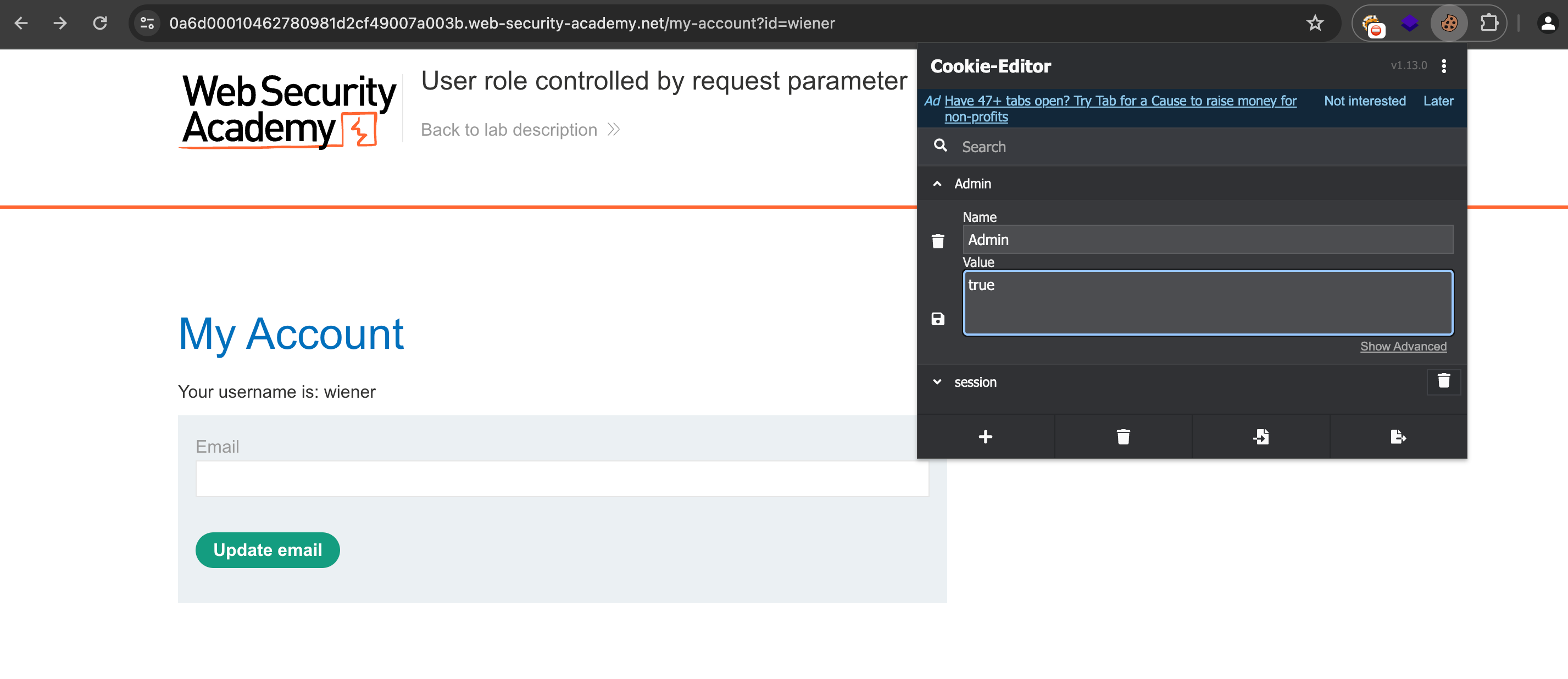Click the Update email button
1568x679 pixels.
(267, 550)
